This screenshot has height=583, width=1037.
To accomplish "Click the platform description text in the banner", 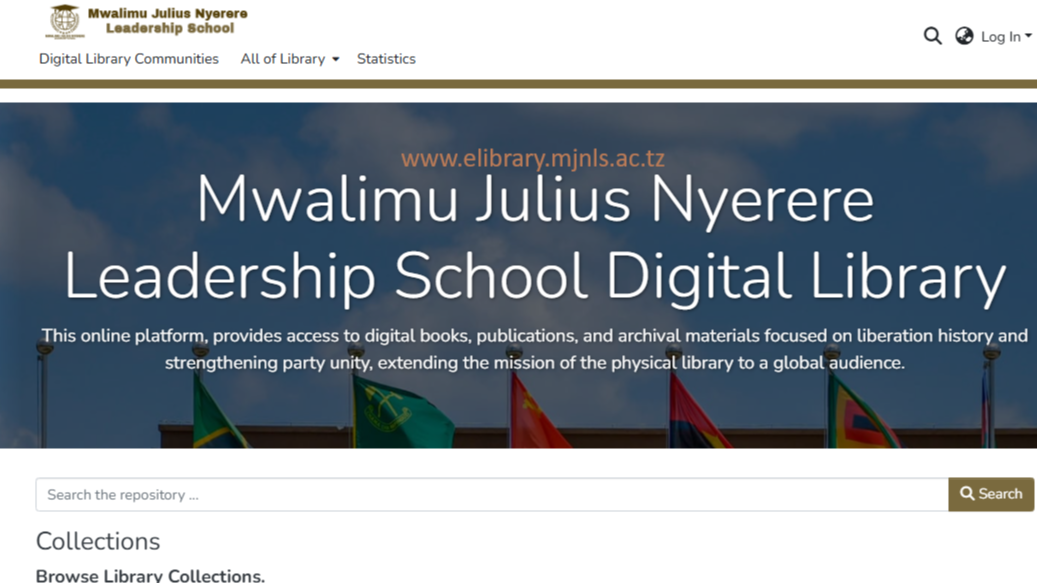I will [x=533, y=349].
